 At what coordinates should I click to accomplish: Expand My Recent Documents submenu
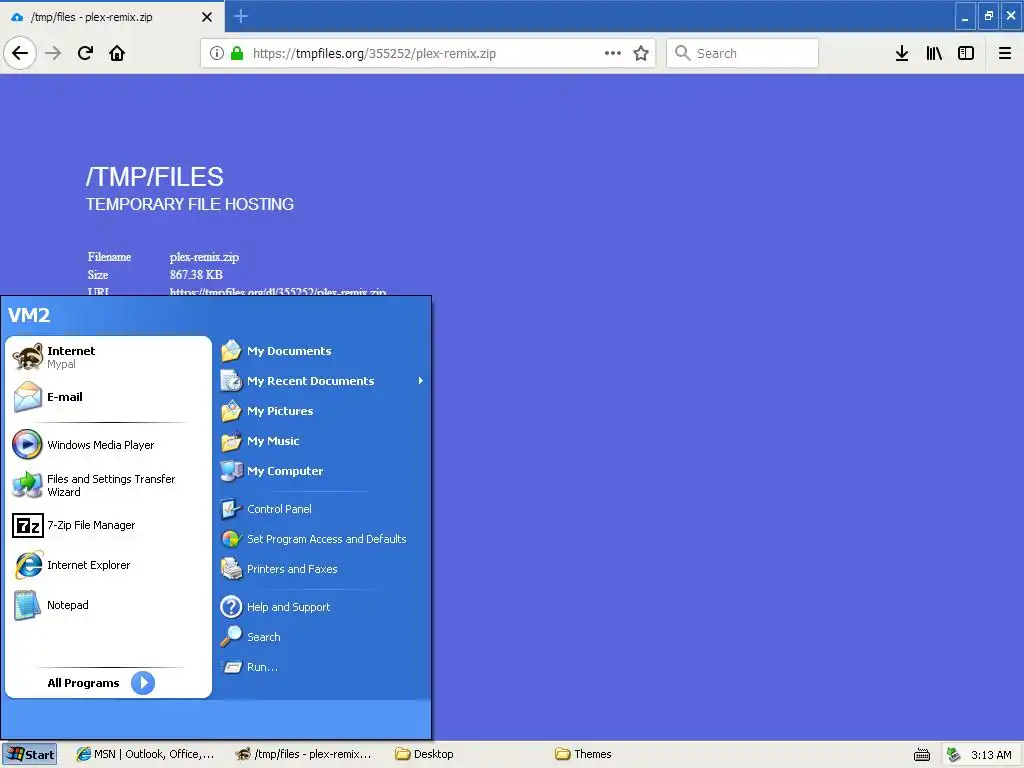click(x=323, y=381)
